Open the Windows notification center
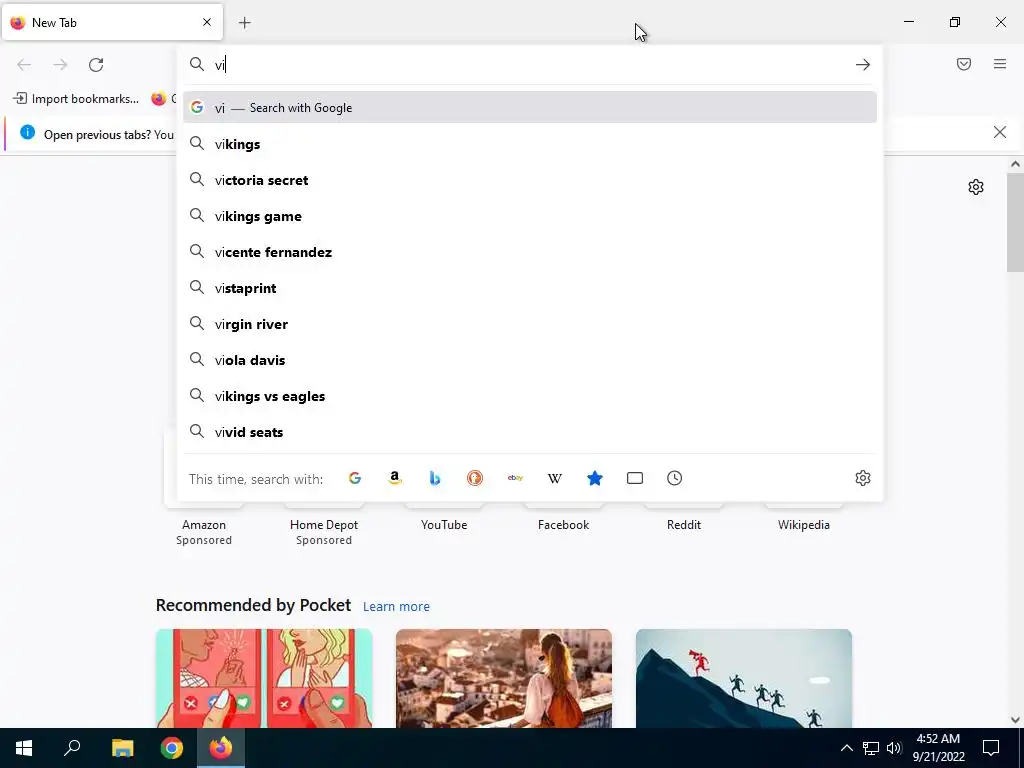Viewport: 1024px width, 768px height. click(x=991, y=748)
